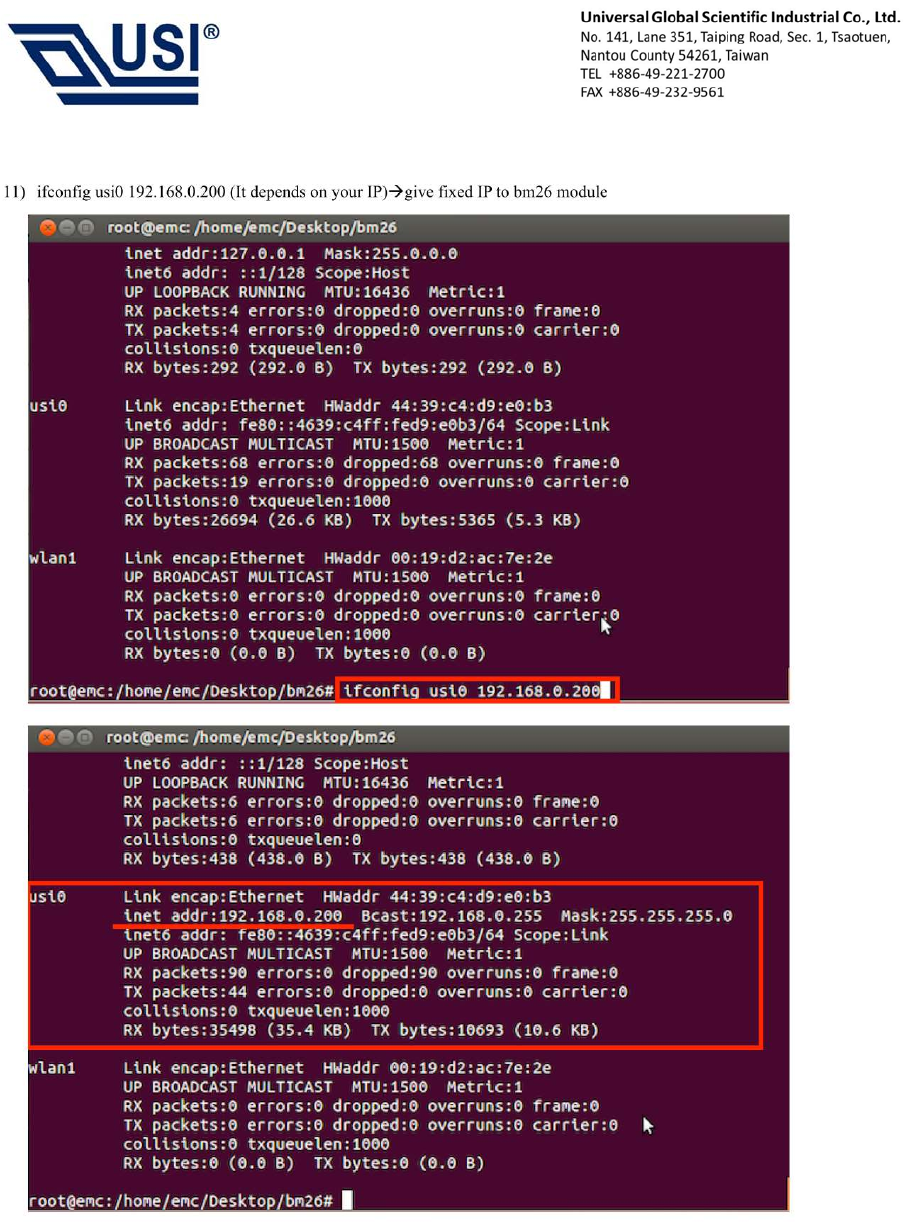Click the USI company logo
The height and width of the screenshot is (1229, 911).
(x=113, y=65)
